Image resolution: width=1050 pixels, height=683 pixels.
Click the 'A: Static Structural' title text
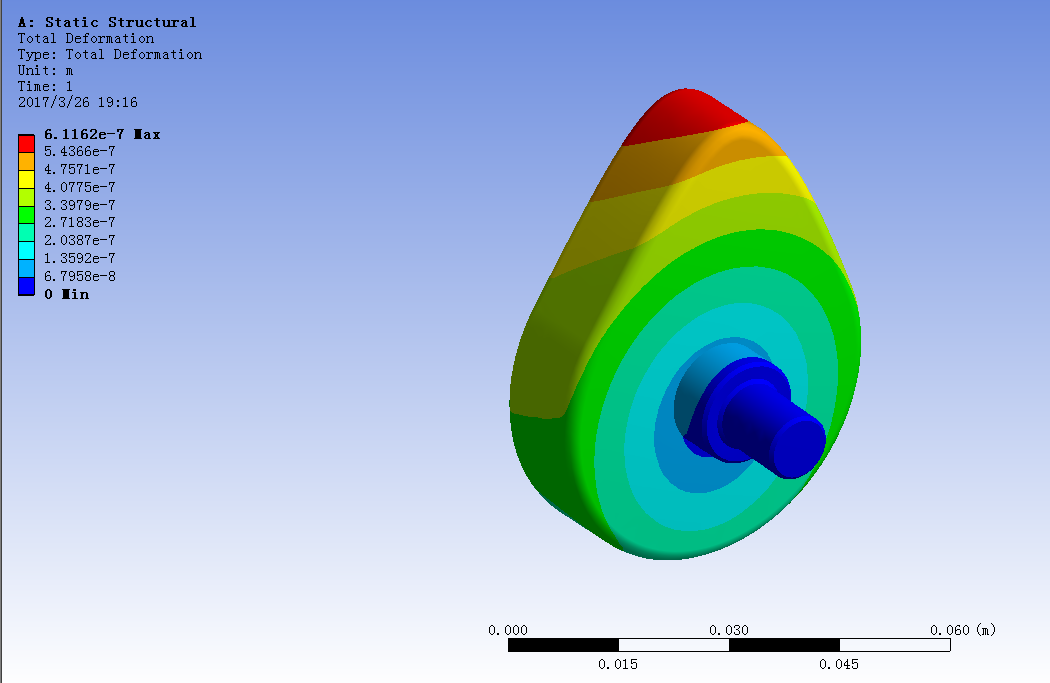pos(107,22)
